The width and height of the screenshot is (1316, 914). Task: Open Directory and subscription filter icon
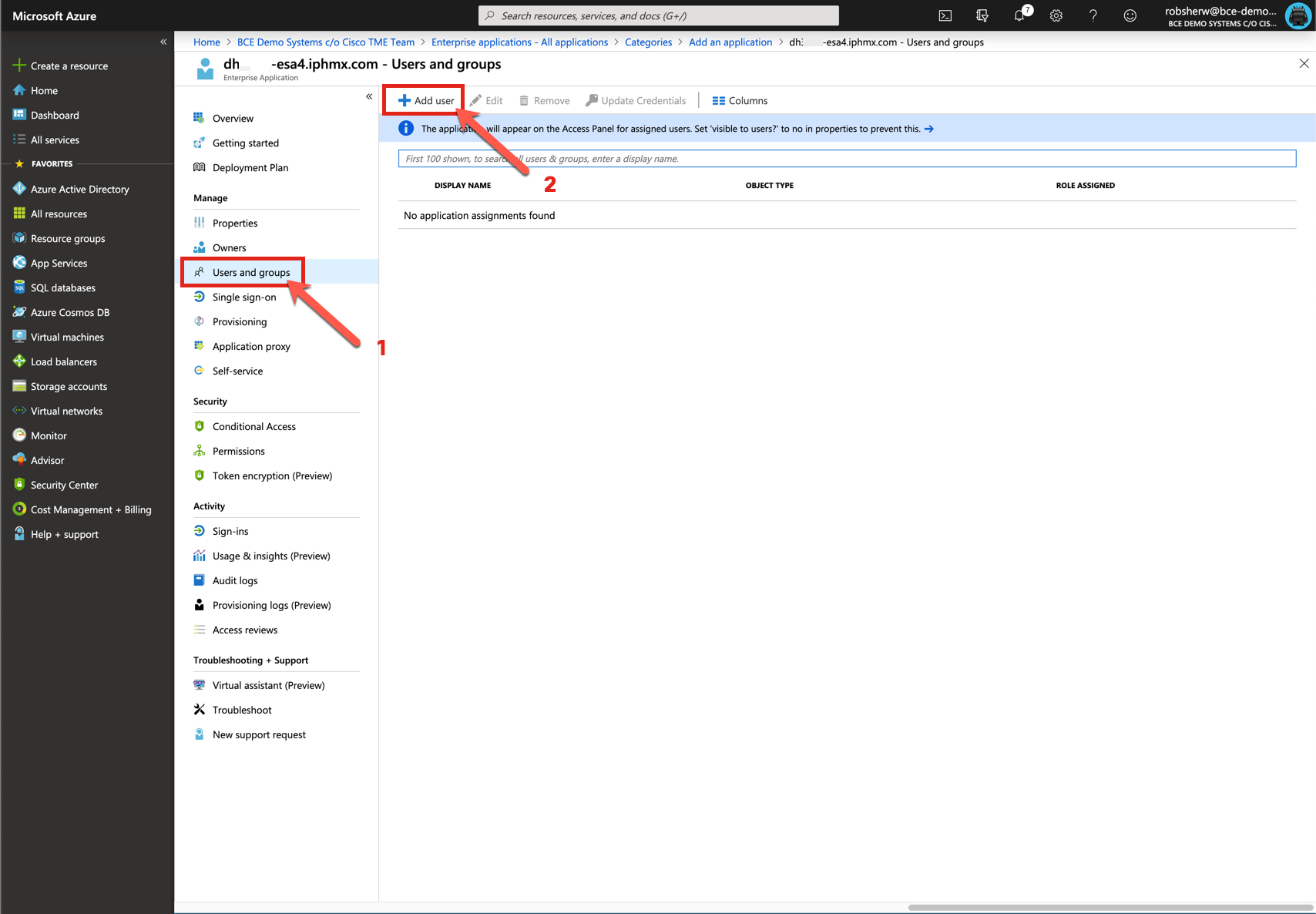coord(982,15)
